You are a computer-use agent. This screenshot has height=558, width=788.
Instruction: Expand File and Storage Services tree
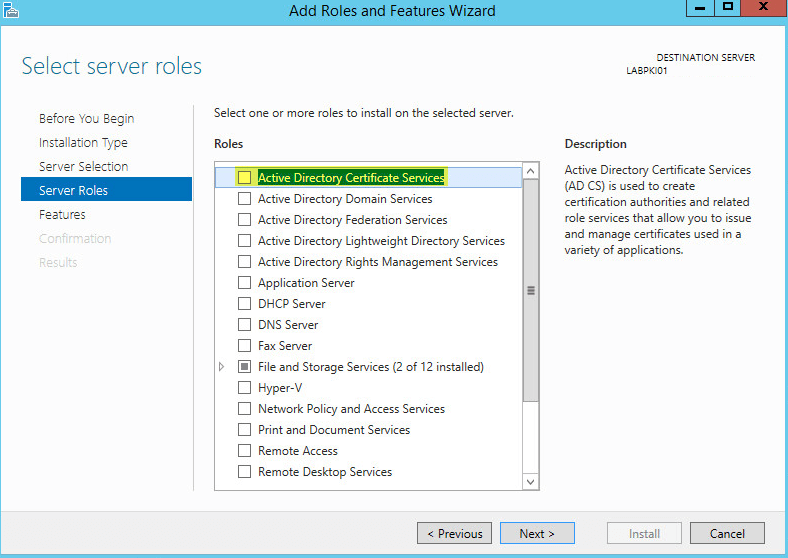click(x=221, y=367)
